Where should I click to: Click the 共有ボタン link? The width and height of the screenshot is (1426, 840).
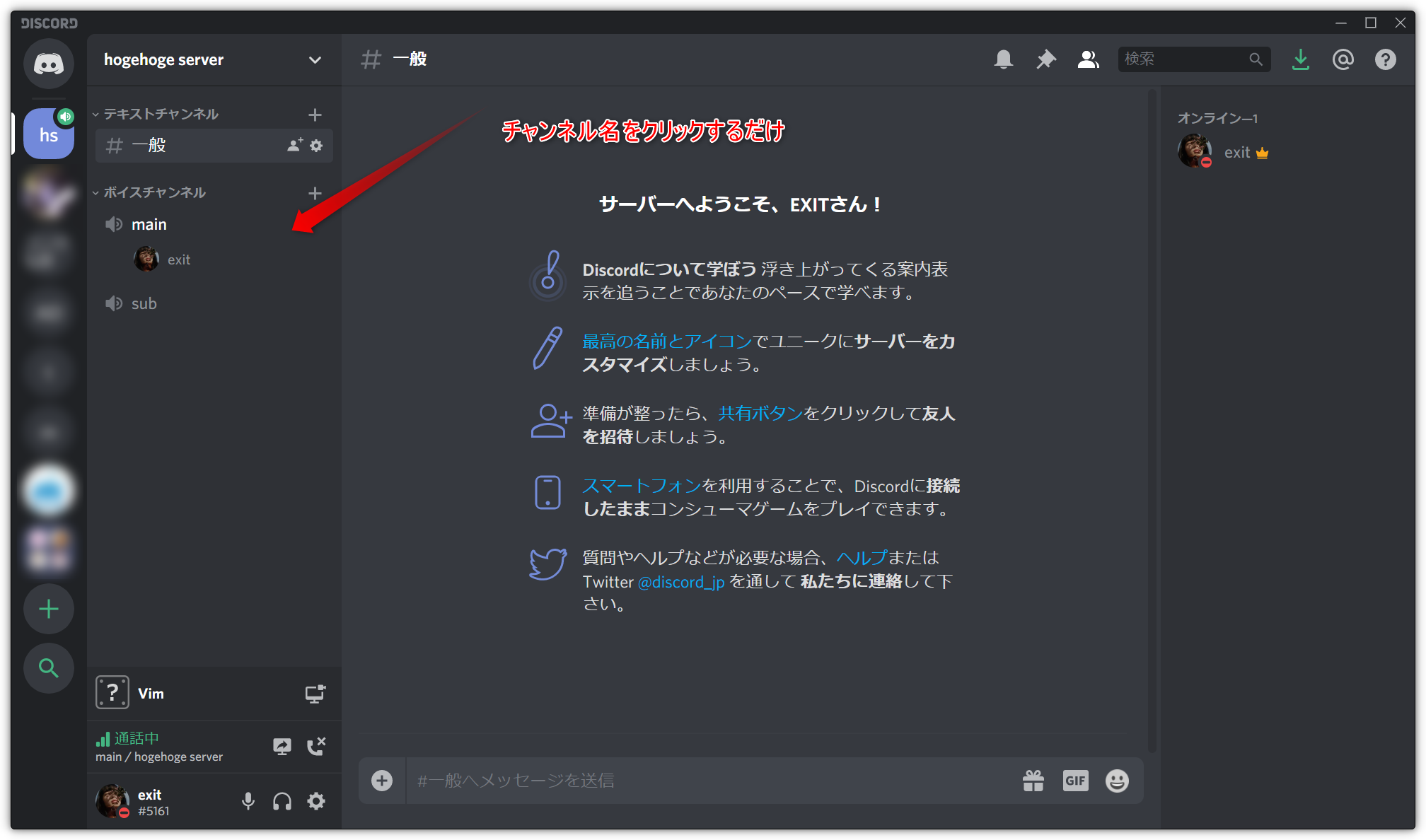tap(760, 414)
